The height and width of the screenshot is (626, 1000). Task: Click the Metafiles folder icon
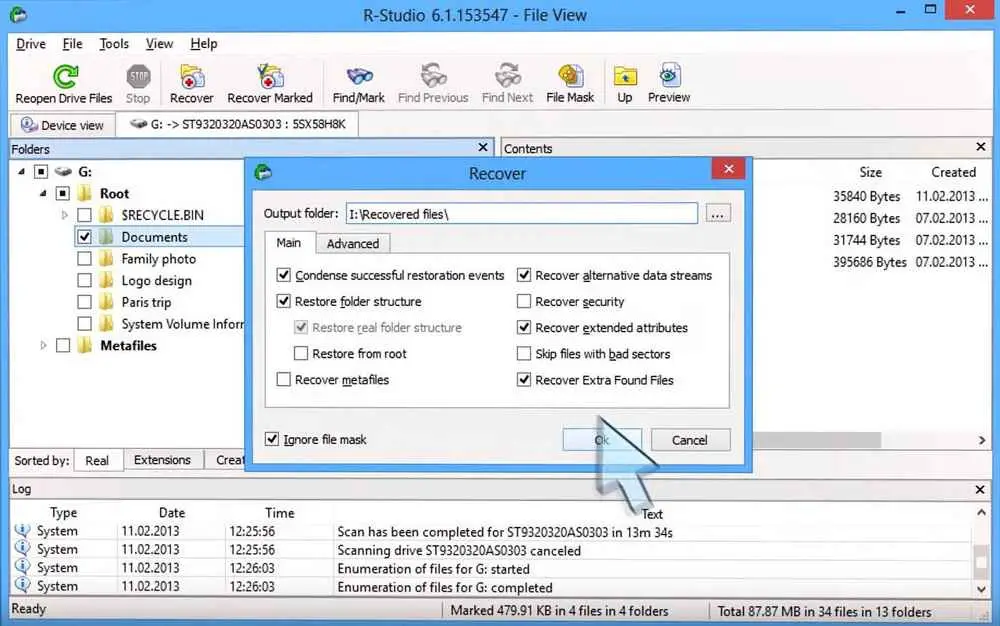pyautogui.click(x=84, y=345)
